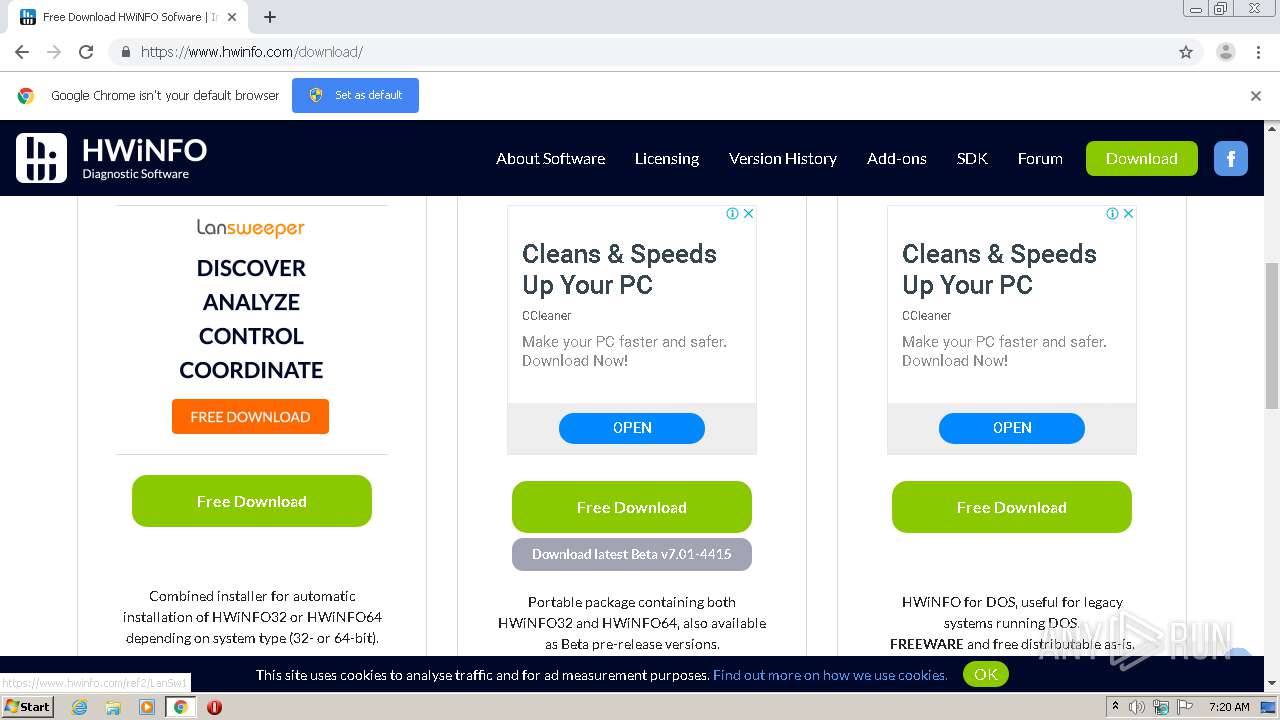1280x720 pixels.
Task: Download the portable package
Action: [x=632, y=507]
